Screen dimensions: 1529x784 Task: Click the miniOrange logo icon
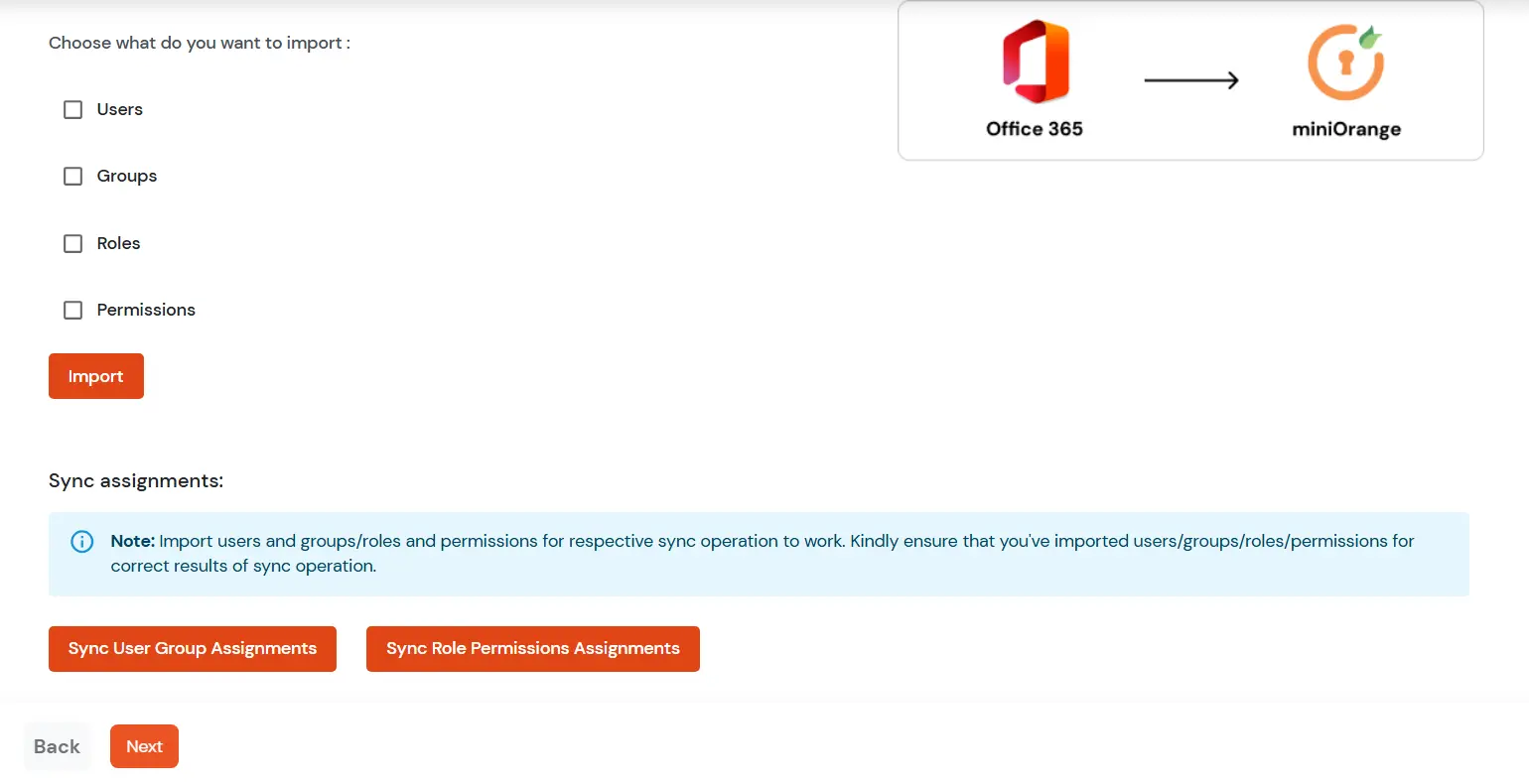point(1346,62)
